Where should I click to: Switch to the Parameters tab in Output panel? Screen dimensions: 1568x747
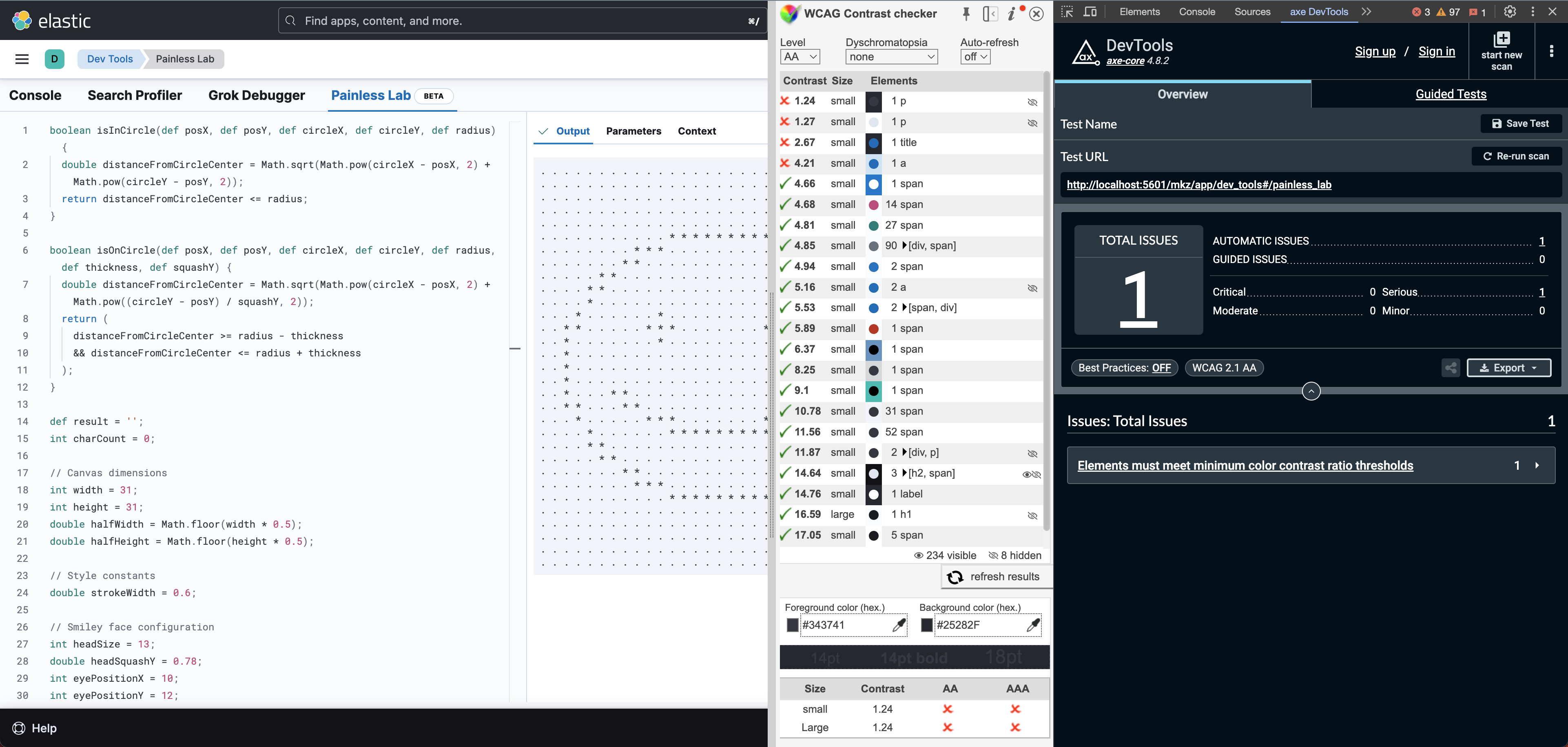(x=633, y=131)
